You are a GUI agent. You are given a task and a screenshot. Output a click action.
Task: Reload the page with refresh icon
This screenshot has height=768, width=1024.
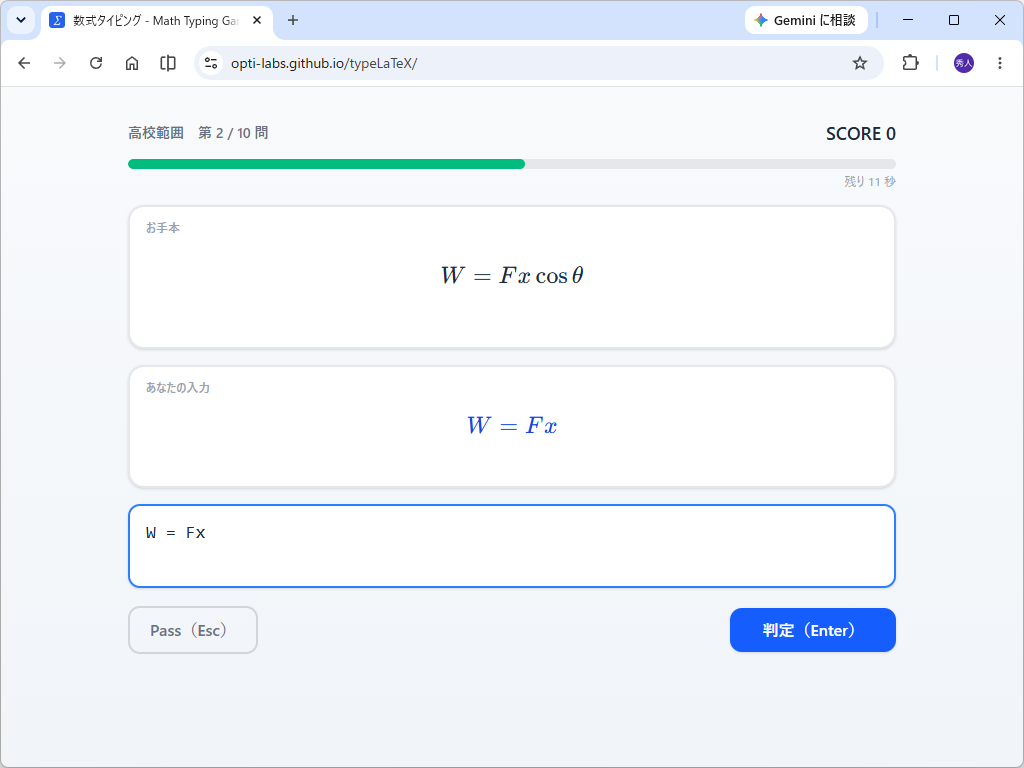click(x=96, y=63)
